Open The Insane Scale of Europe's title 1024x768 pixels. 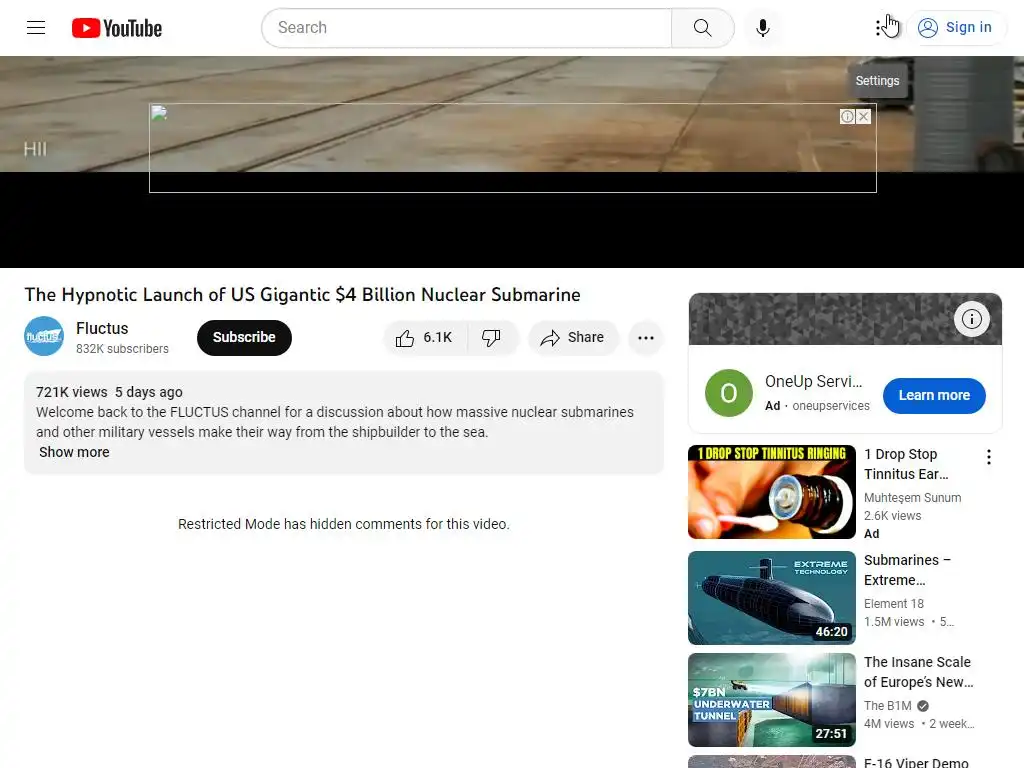point(918,672)
